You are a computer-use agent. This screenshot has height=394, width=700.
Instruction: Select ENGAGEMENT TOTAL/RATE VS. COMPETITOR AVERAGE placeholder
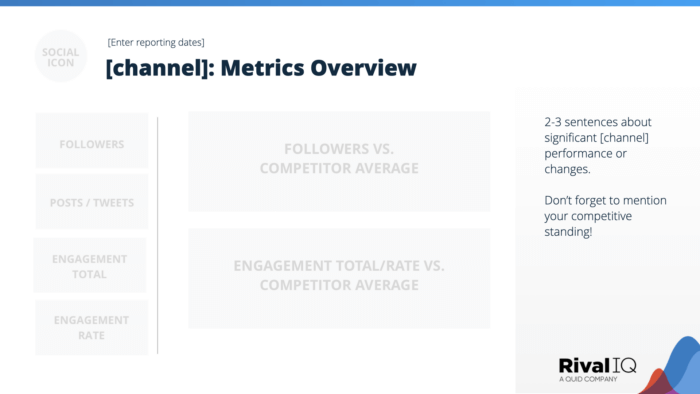coord(339,278)
